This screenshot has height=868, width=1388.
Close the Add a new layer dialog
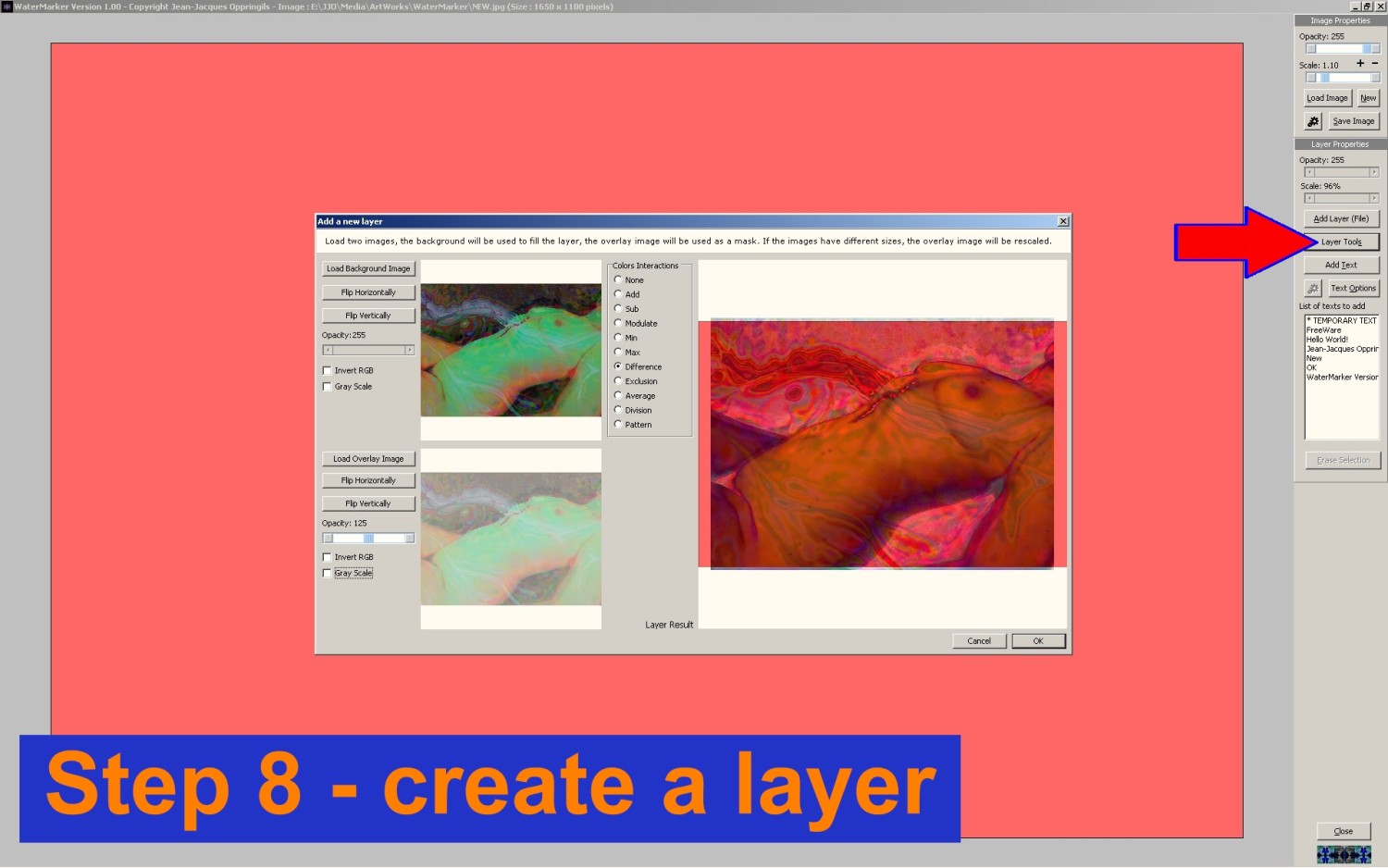click(x=1063, y=221)
